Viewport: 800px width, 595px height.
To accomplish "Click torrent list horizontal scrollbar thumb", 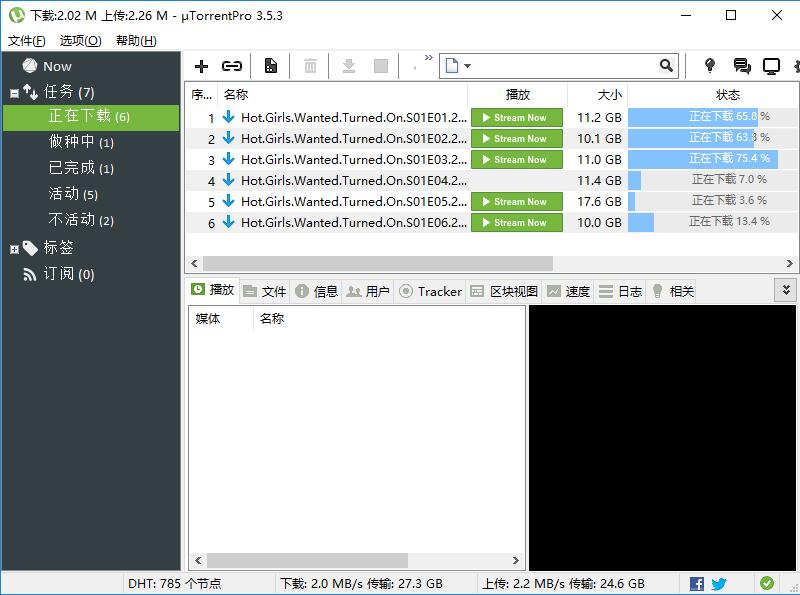I will coord(378,263).
